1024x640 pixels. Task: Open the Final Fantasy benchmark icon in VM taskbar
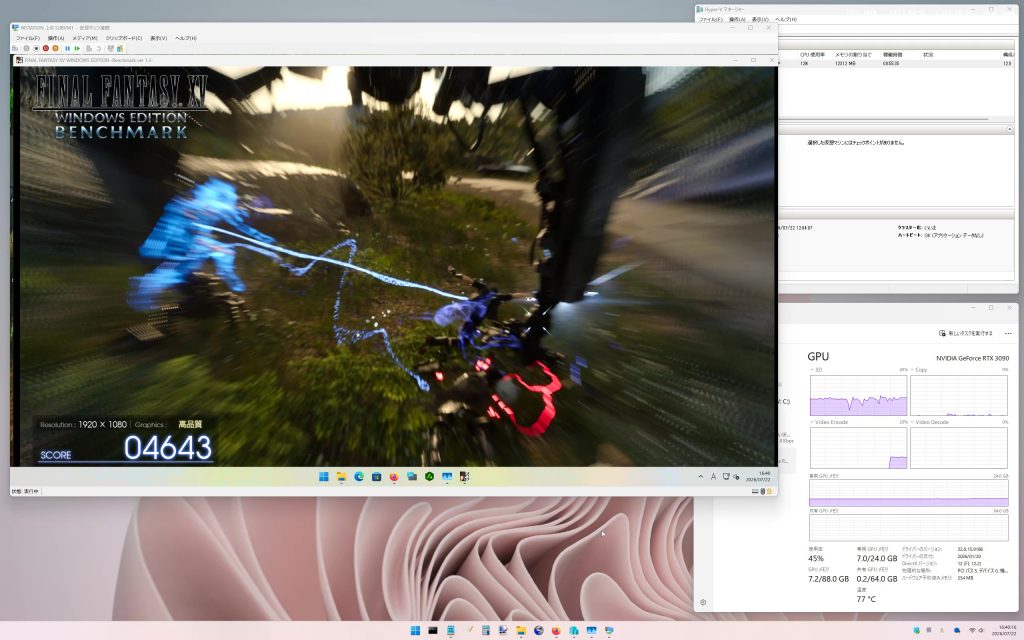464,477
